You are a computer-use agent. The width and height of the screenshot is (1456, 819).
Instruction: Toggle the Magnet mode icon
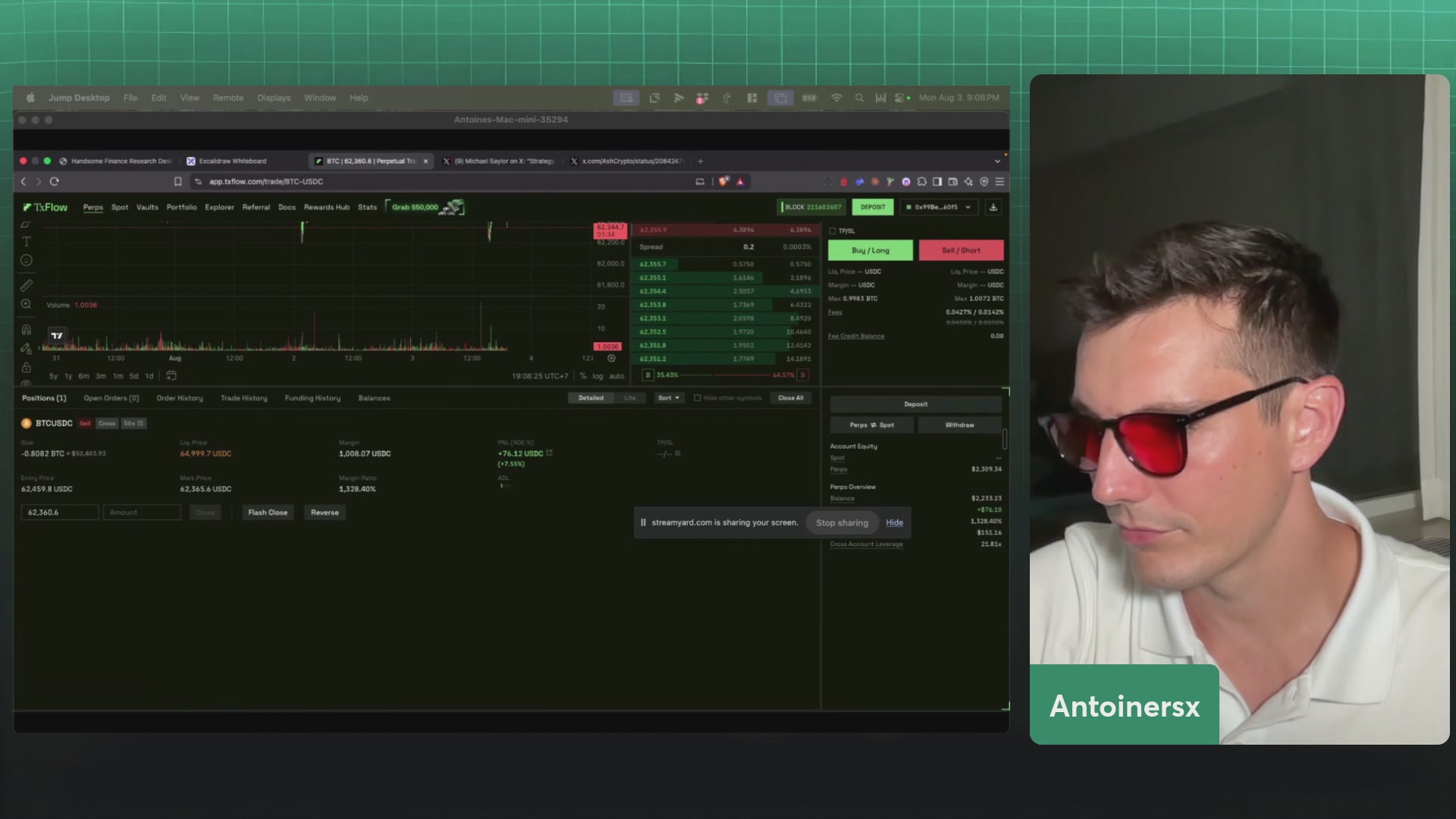(x=27, y=330)
